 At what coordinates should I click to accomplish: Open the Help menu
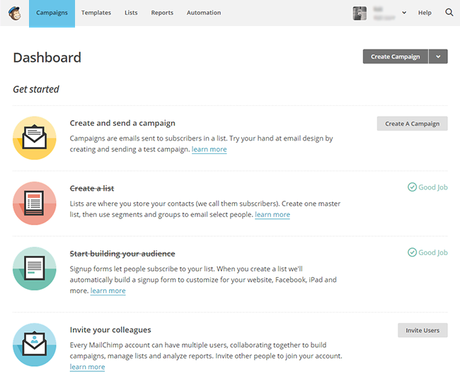[425, 13]
